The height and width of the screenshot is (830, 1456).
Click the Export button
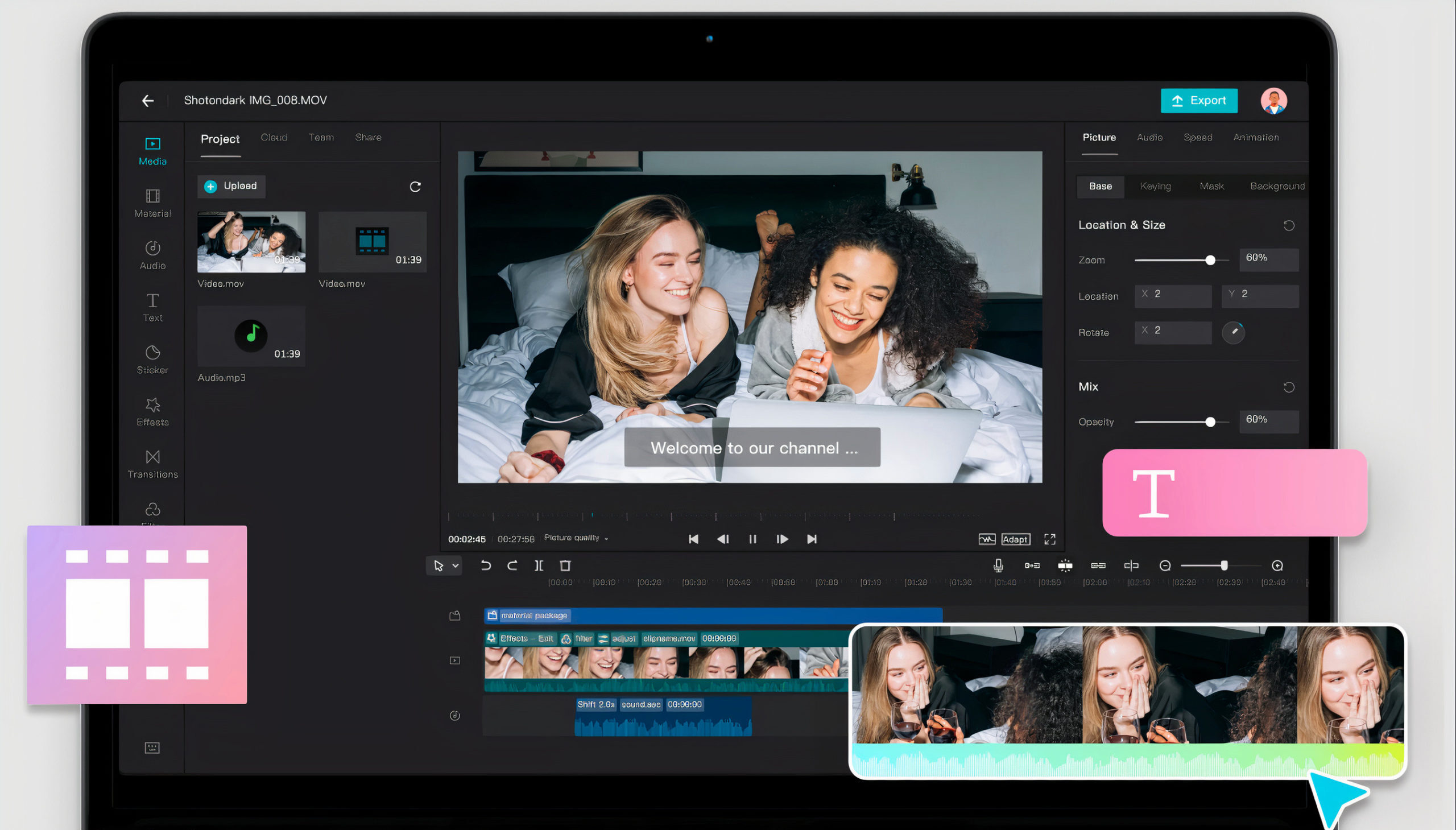1199,101
